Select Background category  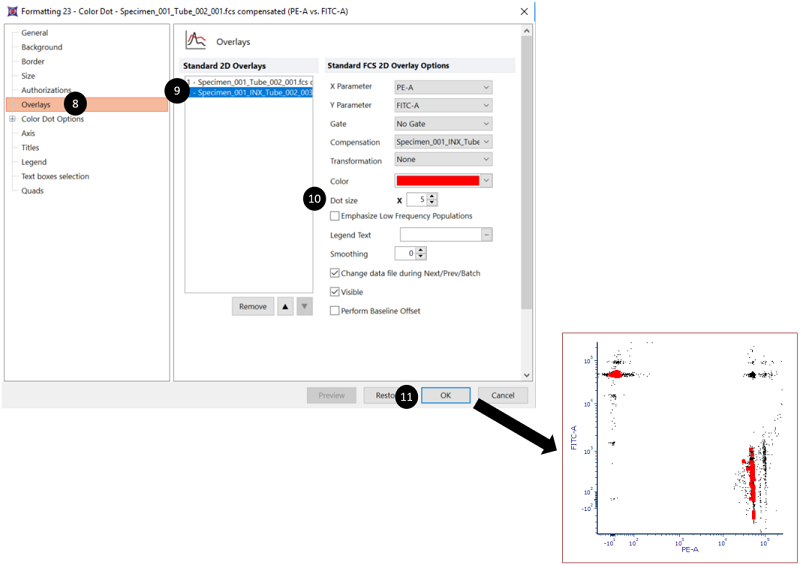pyautogui.click(x=42, y=47)
